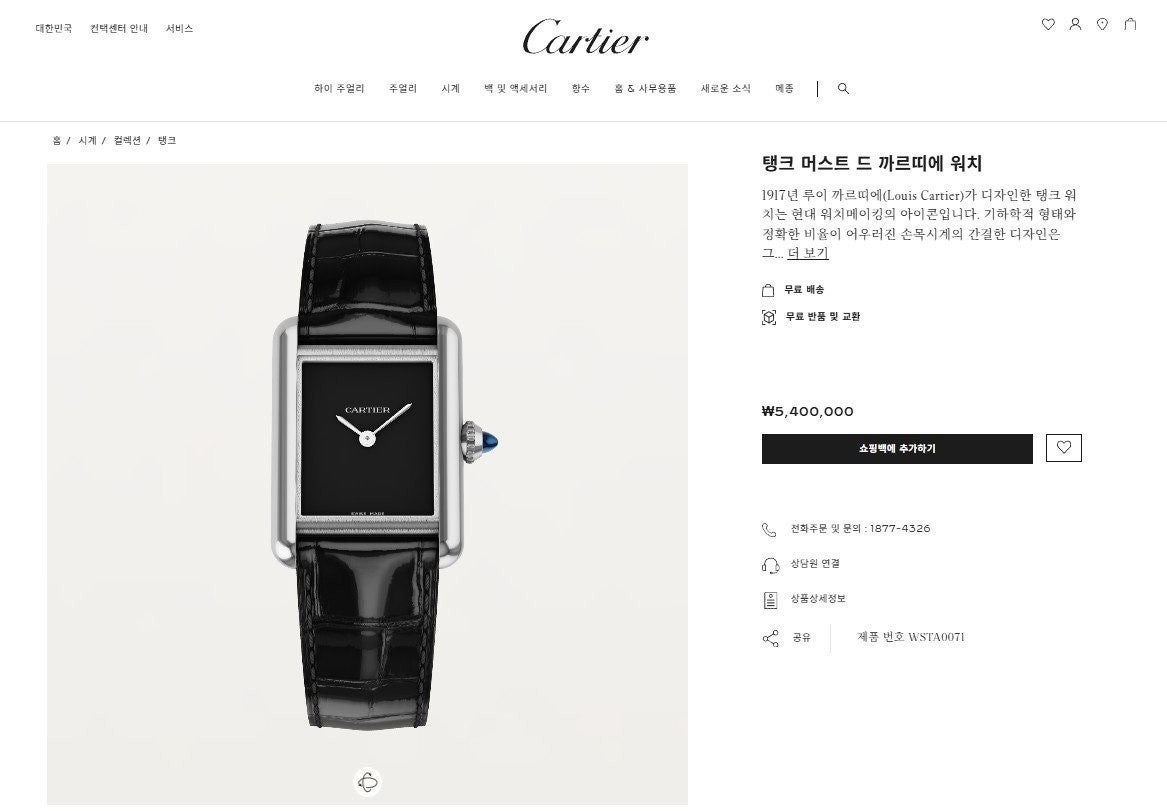Image resolution: width=1167 pixels, height=811 pixels.
Task: Expand description with 더 보기 link
Action: click(x=808, y=253)
